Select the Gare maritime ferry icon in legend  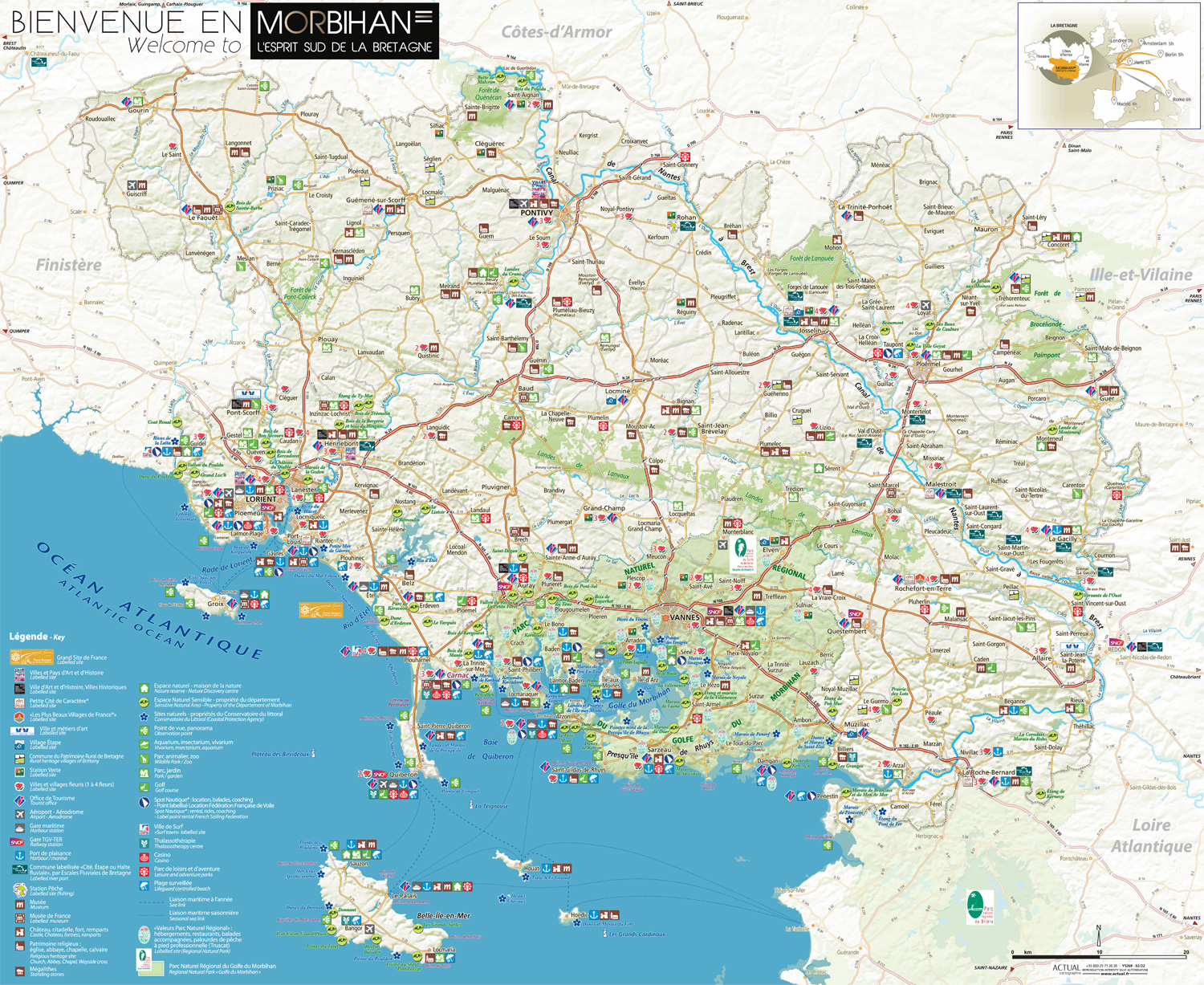point(20,828)
